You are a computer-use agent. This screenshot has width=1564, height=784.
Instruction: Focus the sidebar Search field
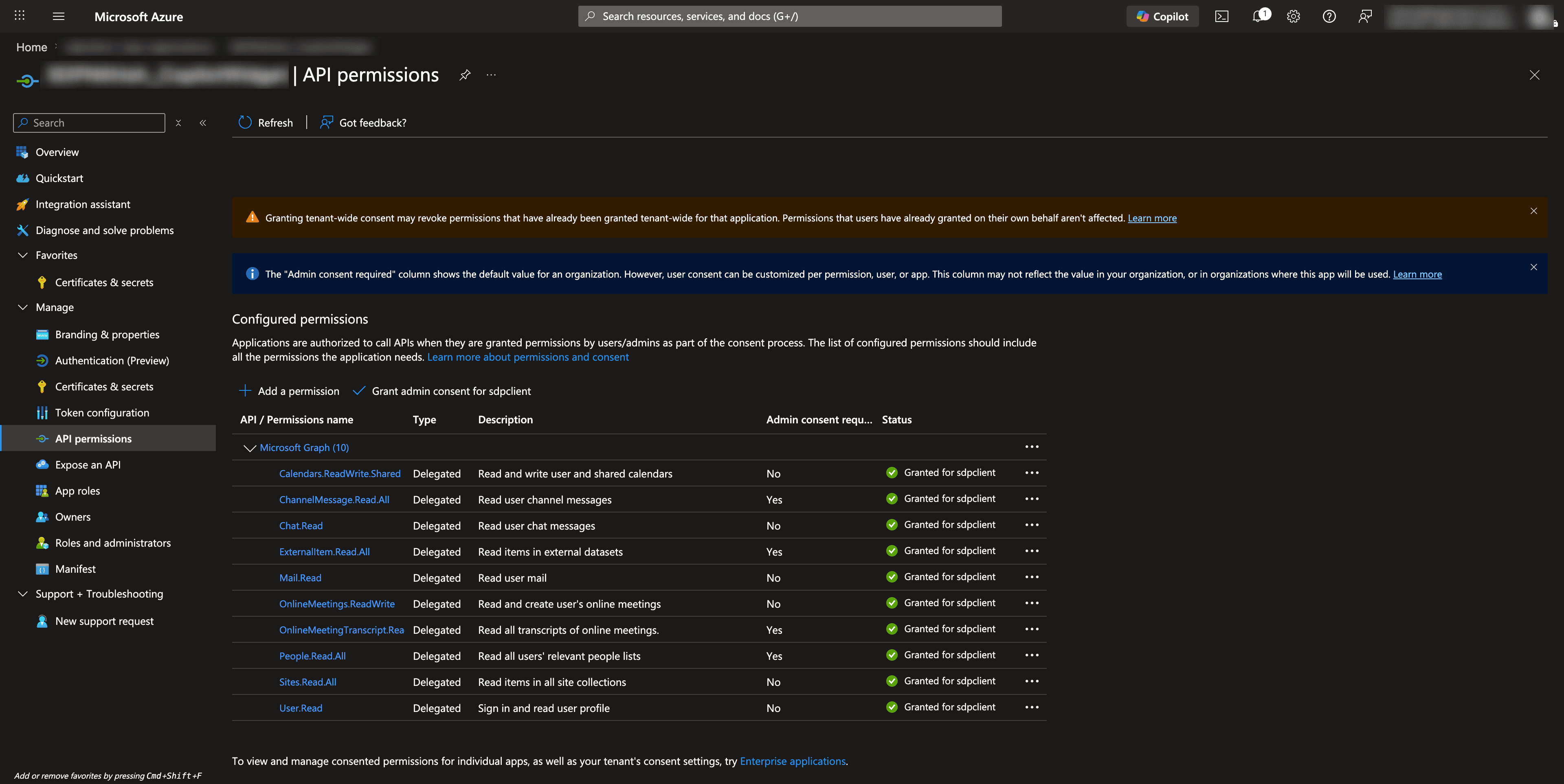click(x=89, y=123)
